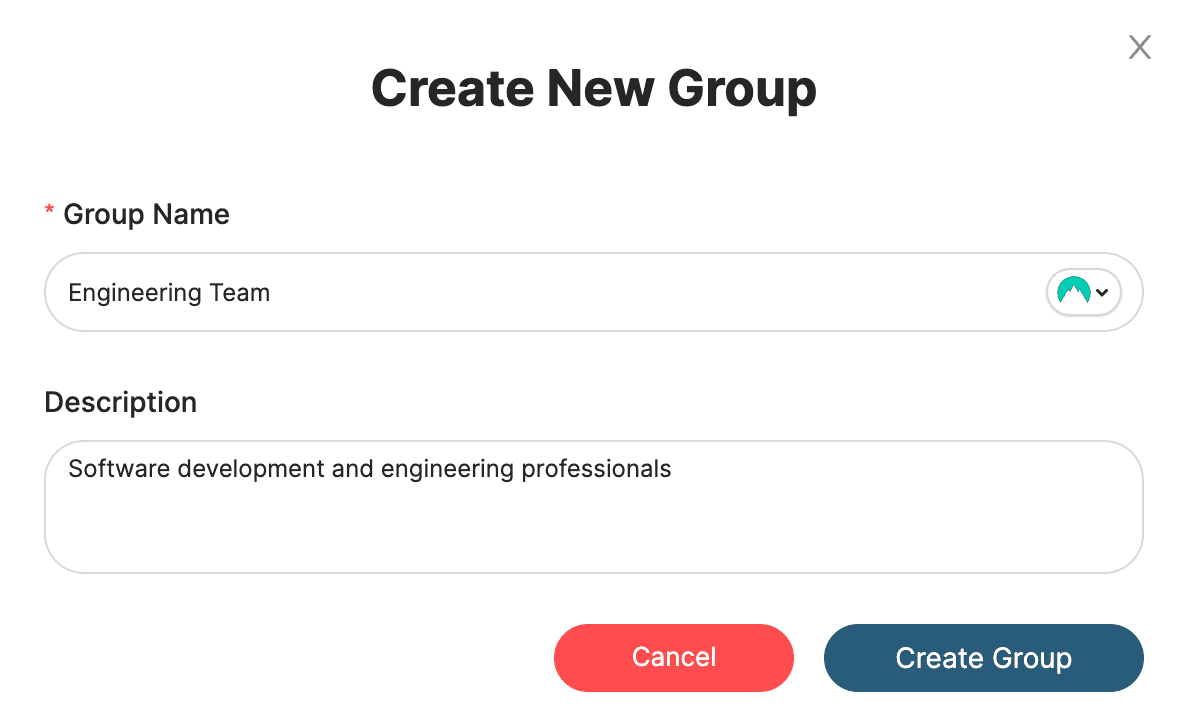Viewport: 1188px width, 714px height.
Task: Cancel the group creation
Action: click(673, 657)
